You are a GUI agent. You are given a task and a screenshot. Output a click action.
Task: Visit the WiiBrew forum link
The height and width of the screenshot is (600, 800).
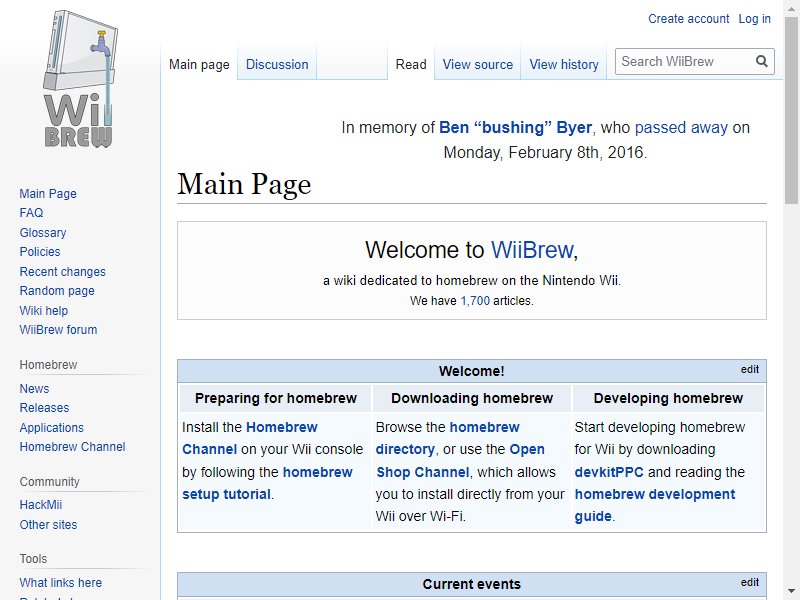coord(58,330)
